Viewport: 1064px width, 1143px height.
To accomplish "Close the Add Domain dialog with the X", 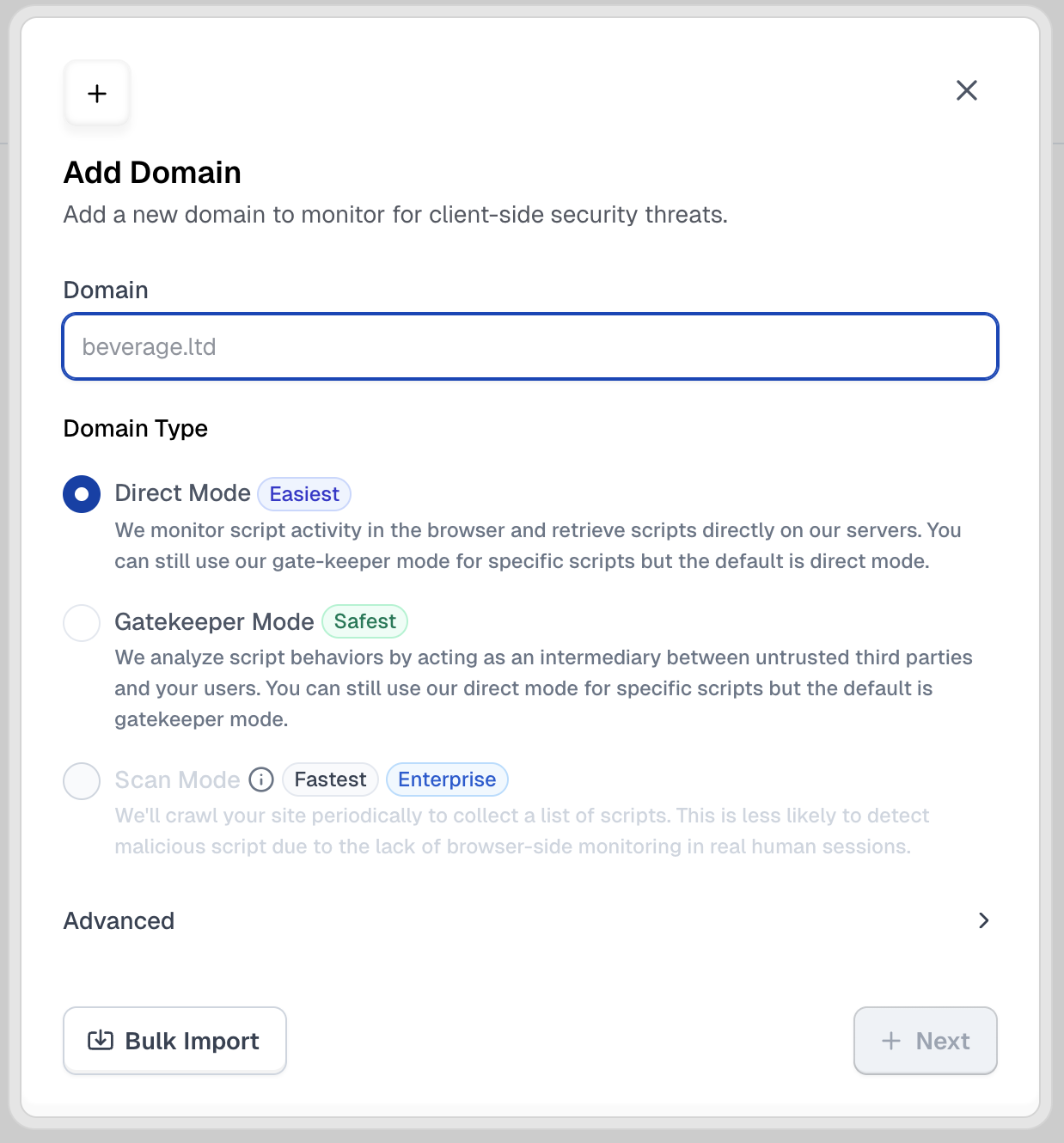I will pos(966,90).
